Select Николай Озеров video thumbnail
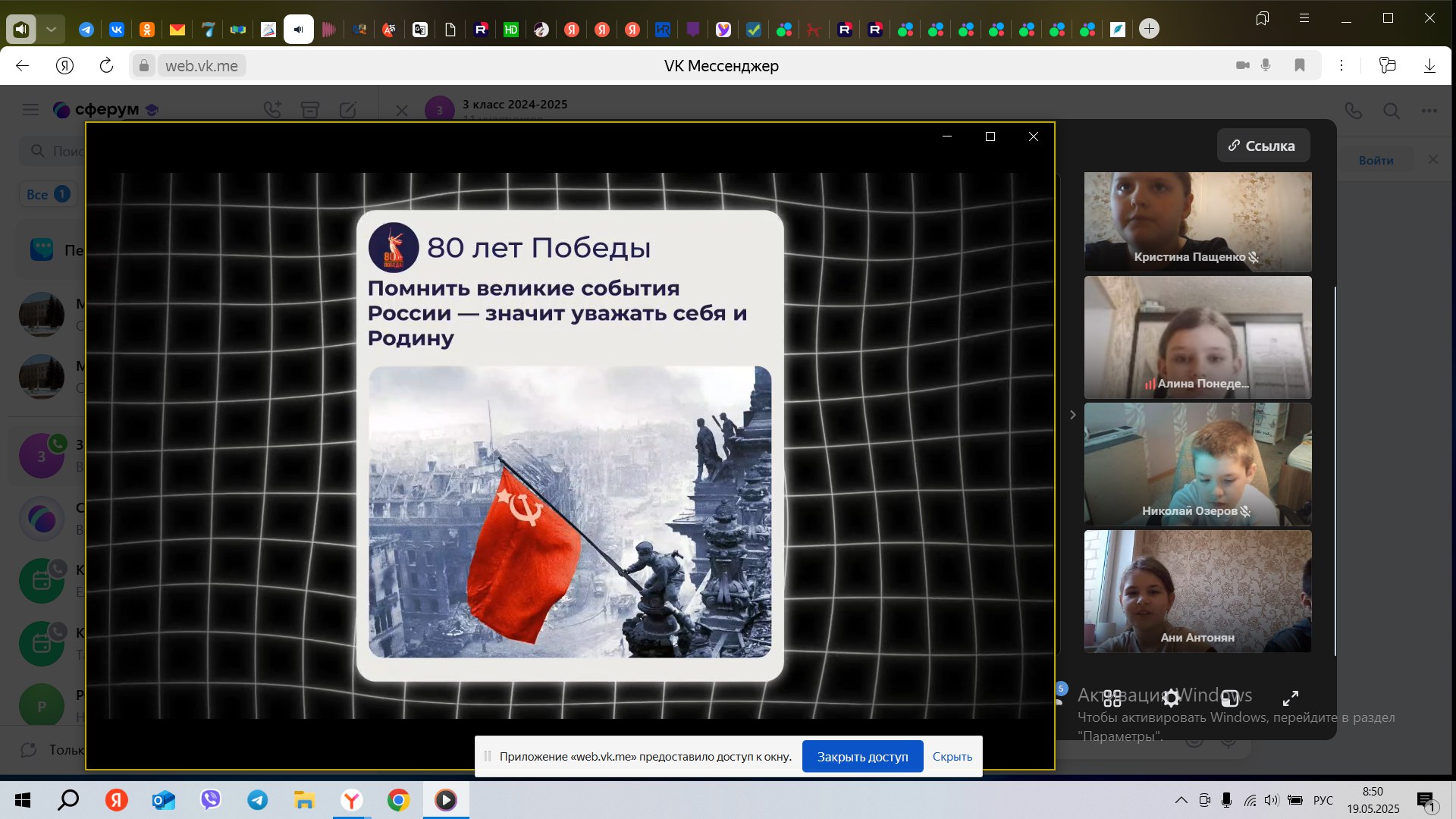 click(x=1197, y=464)
